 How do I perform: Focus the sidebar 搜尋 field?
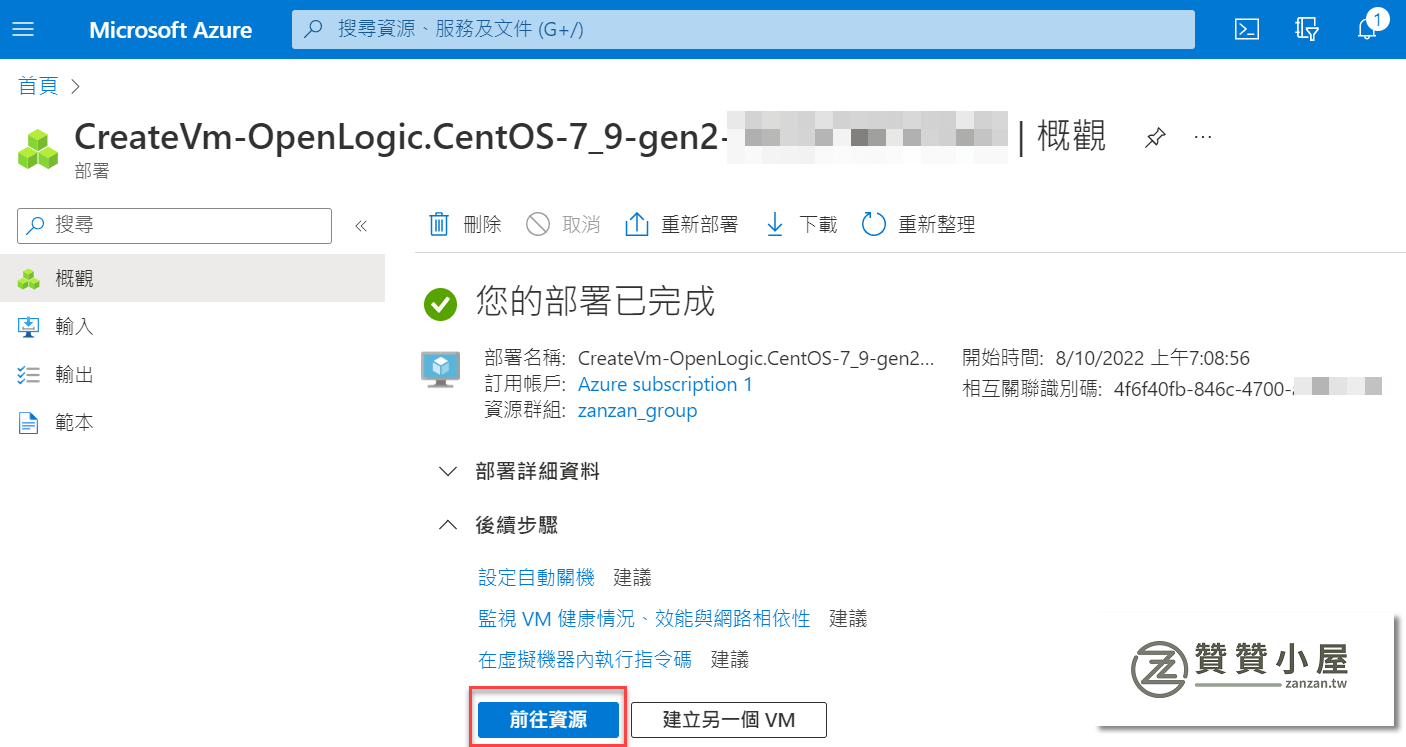(x=174, y=226)
